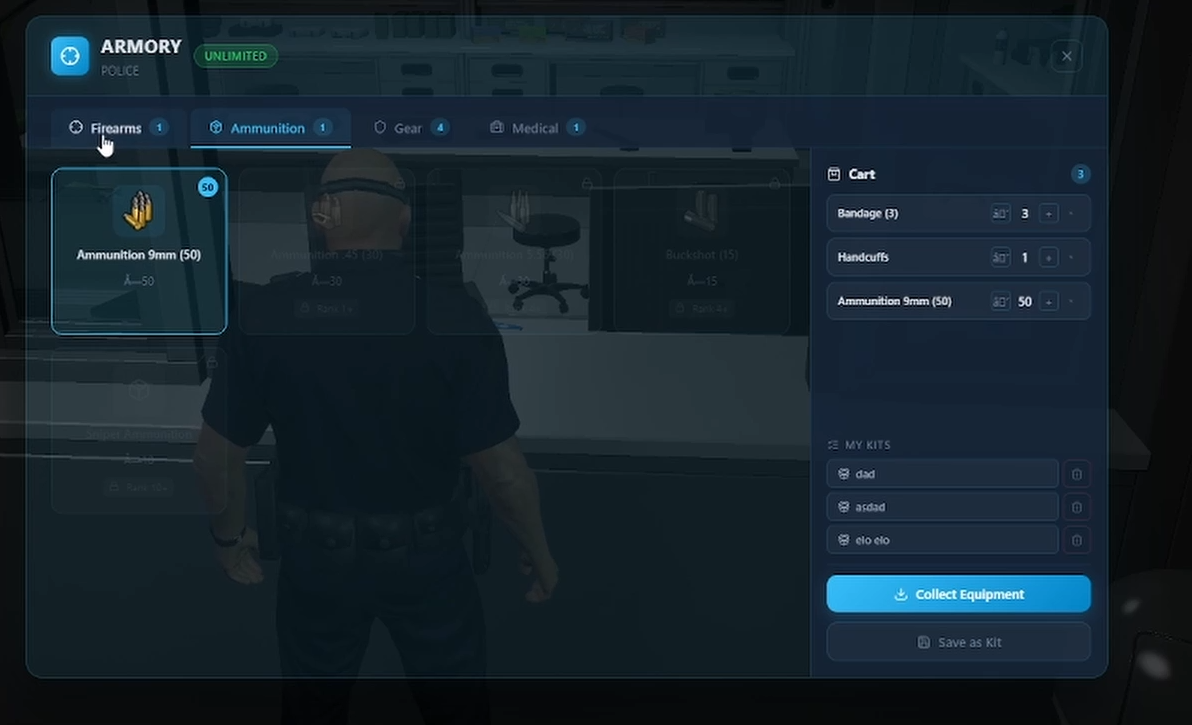Select the locked Ammunition 5.56 card
This screenshot has width=1192, height=725.
515,251
